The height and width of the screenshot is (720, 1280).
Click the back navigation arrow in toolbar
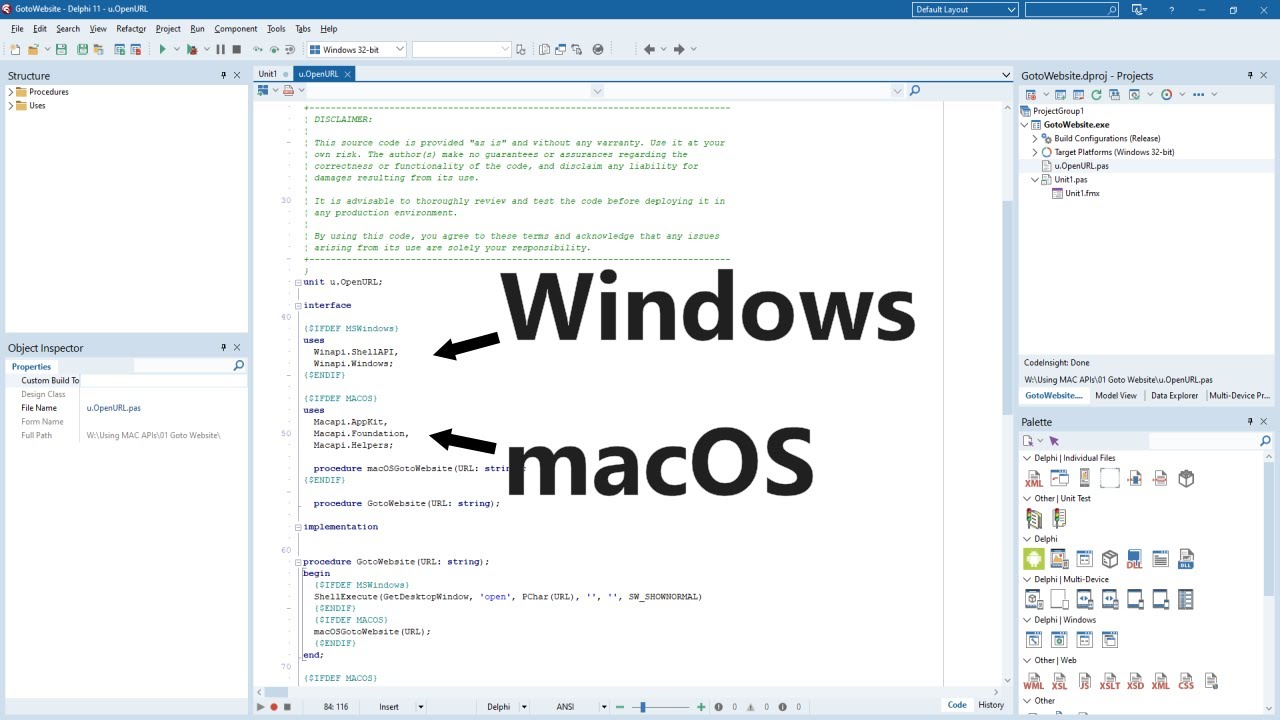649,49
